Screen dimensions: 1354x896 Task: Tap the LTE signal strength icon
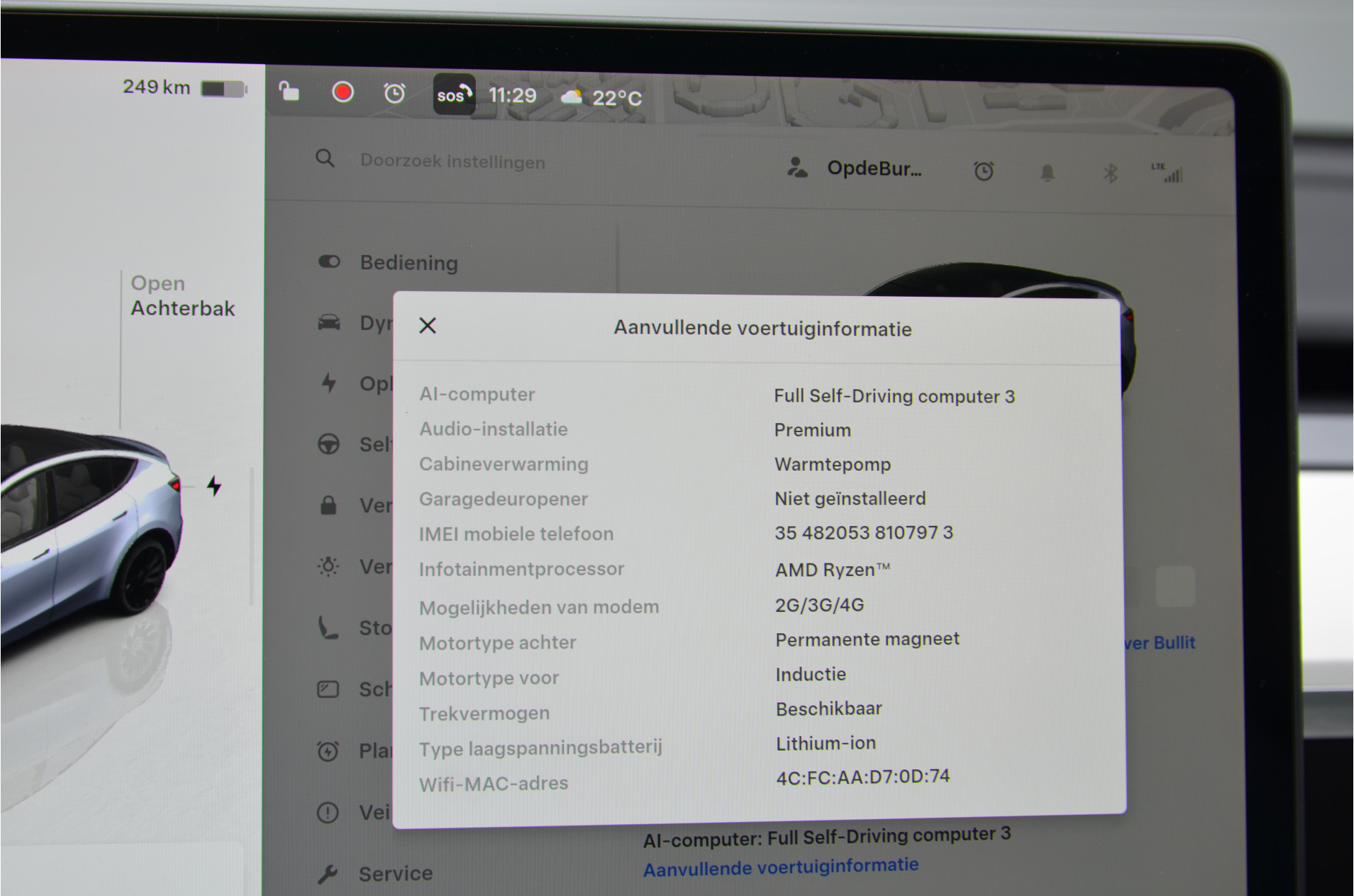1168,173
